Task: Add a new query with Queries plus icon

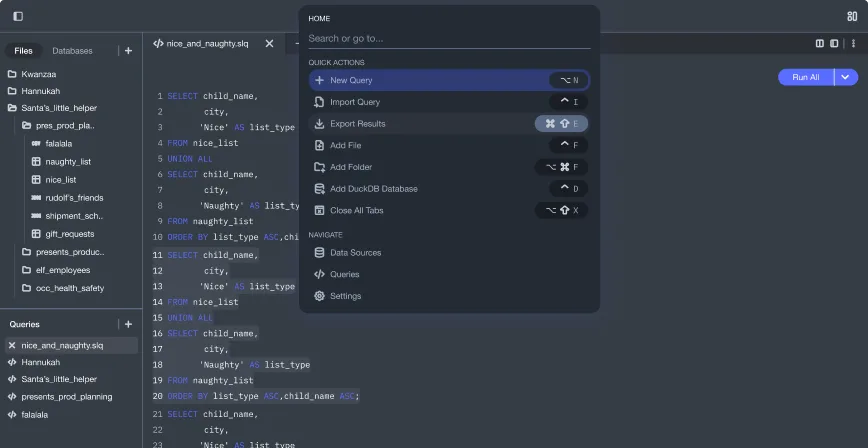Action: click(128, 324)
